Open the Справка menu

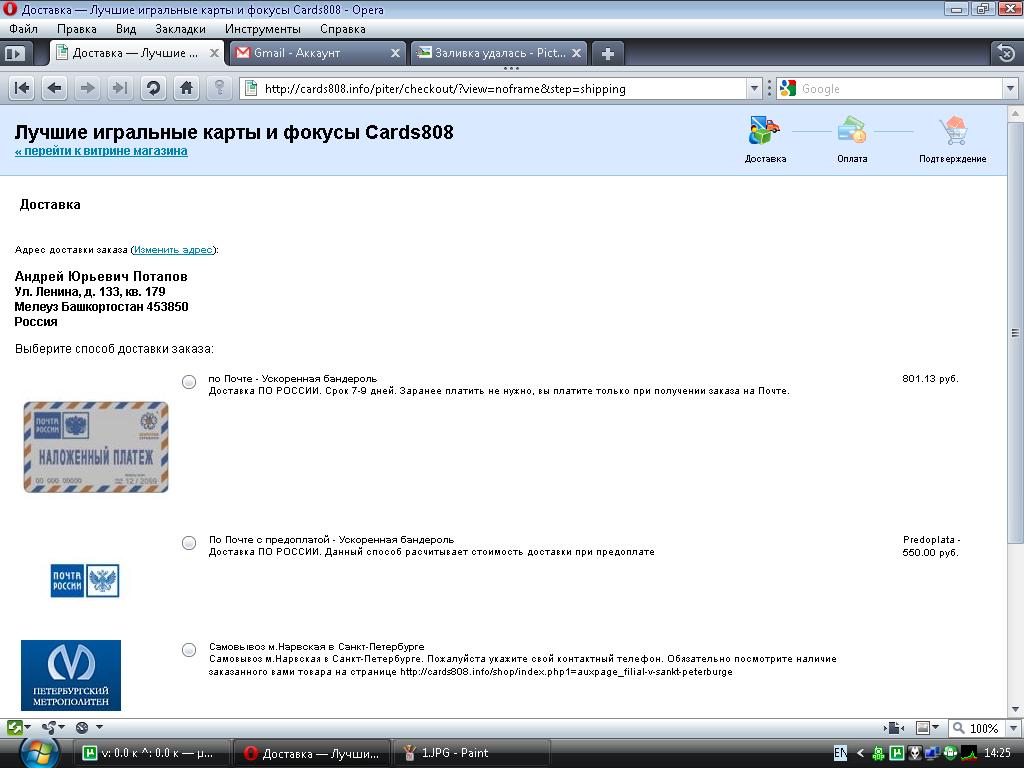tap(343, 29)
